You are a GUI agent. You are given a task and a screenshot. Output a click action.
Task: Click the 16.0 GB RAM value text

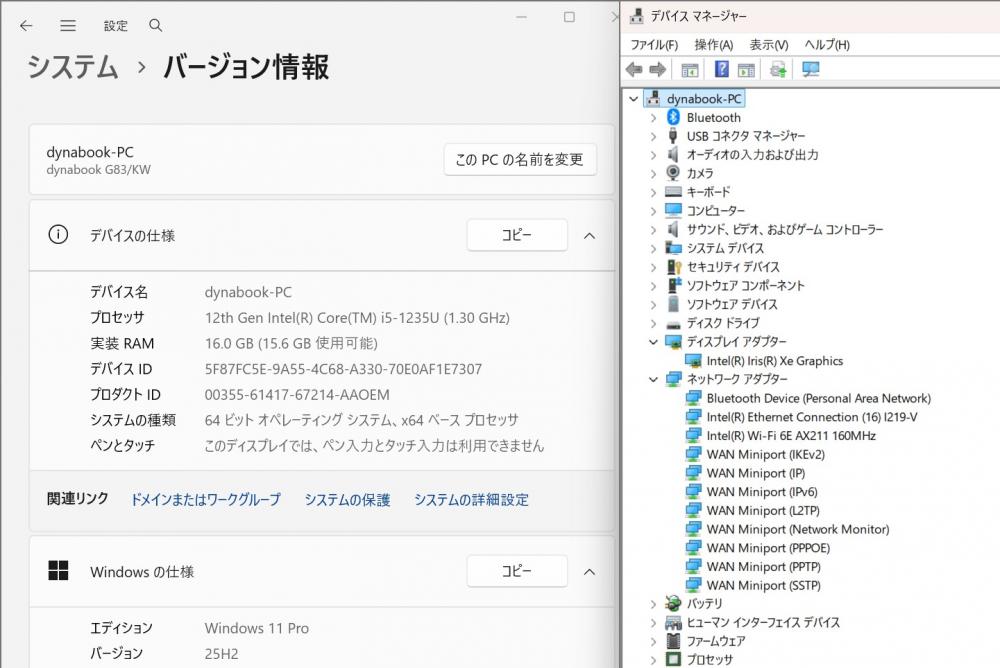point(291,343)
